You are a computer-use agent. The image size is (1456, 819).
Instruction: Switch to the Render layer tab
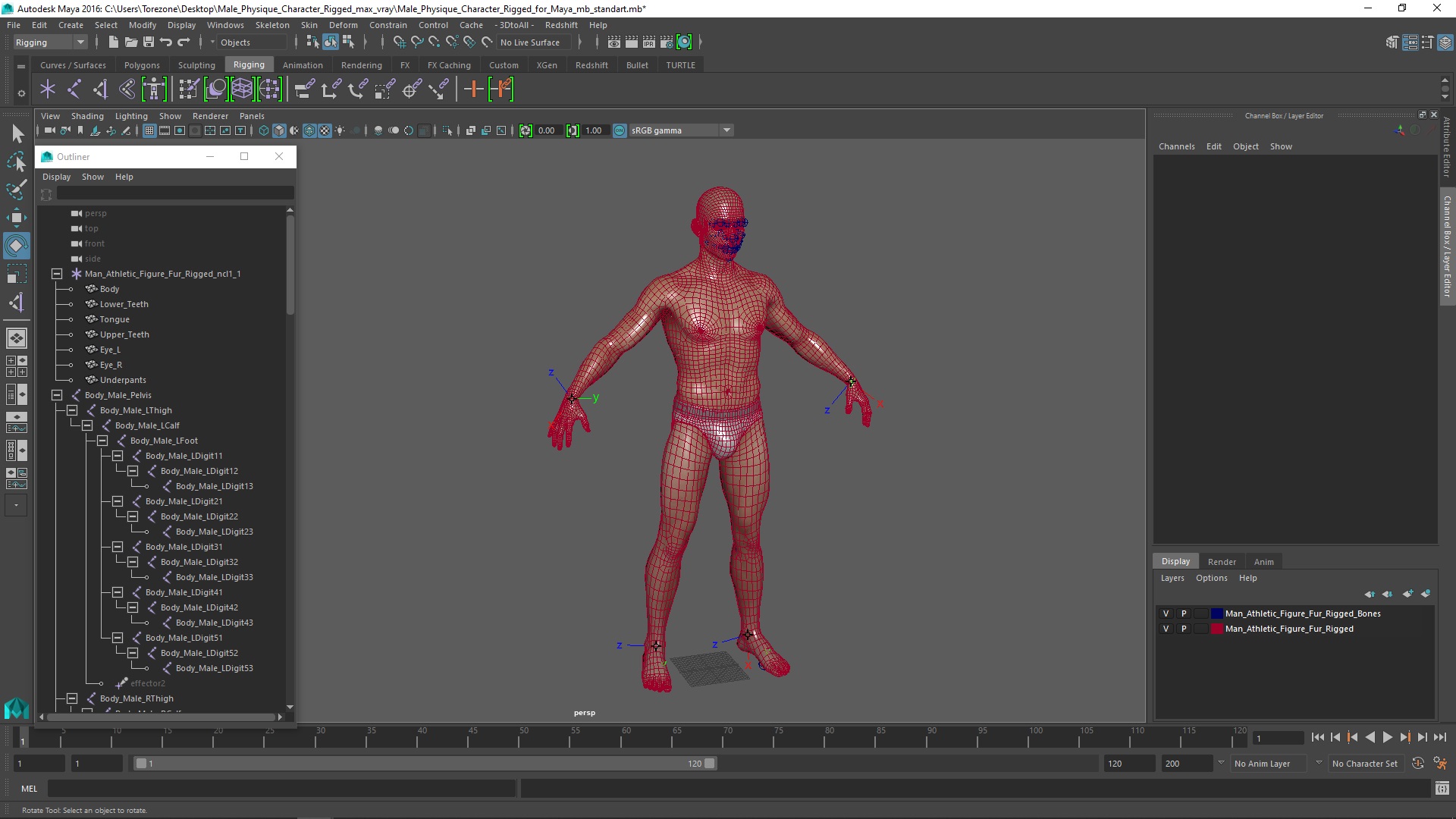click(x=1221, y=562)
